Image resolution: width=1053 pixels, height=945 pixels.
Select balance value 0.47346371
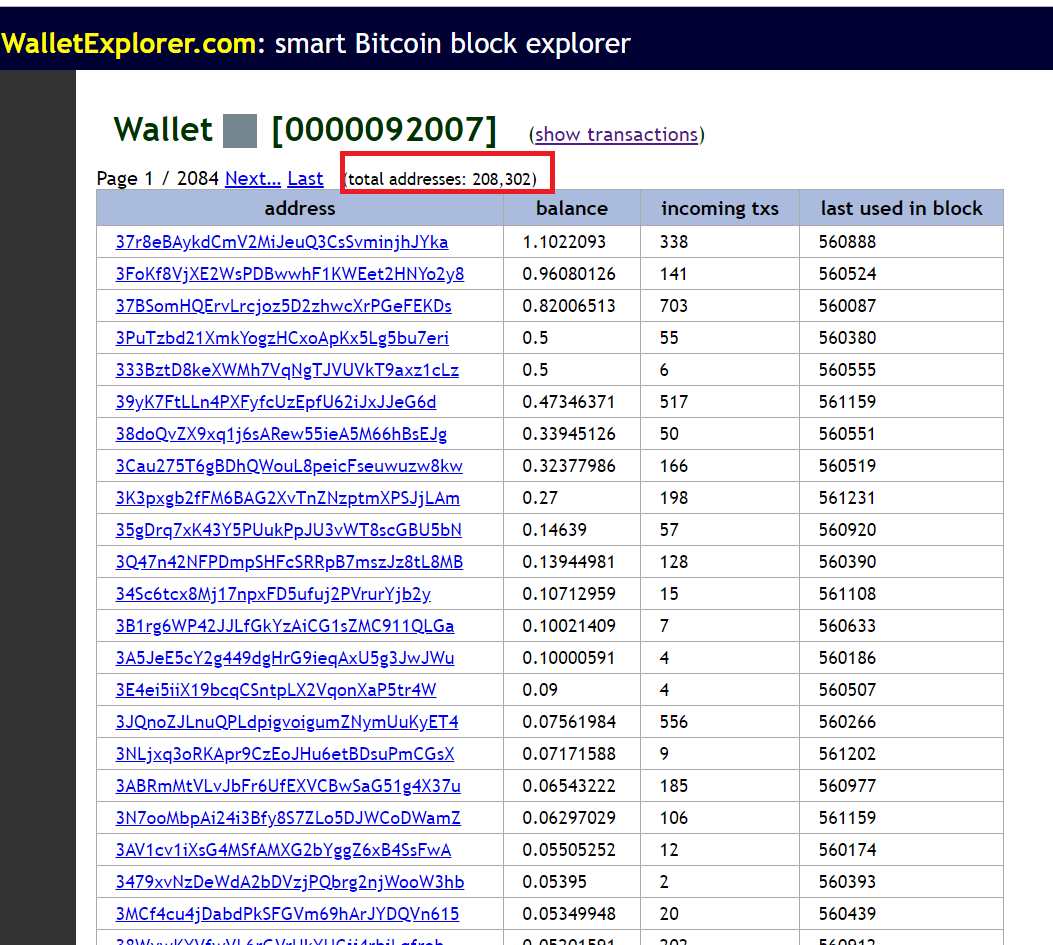pyautogui.click(x=569, y=402)
